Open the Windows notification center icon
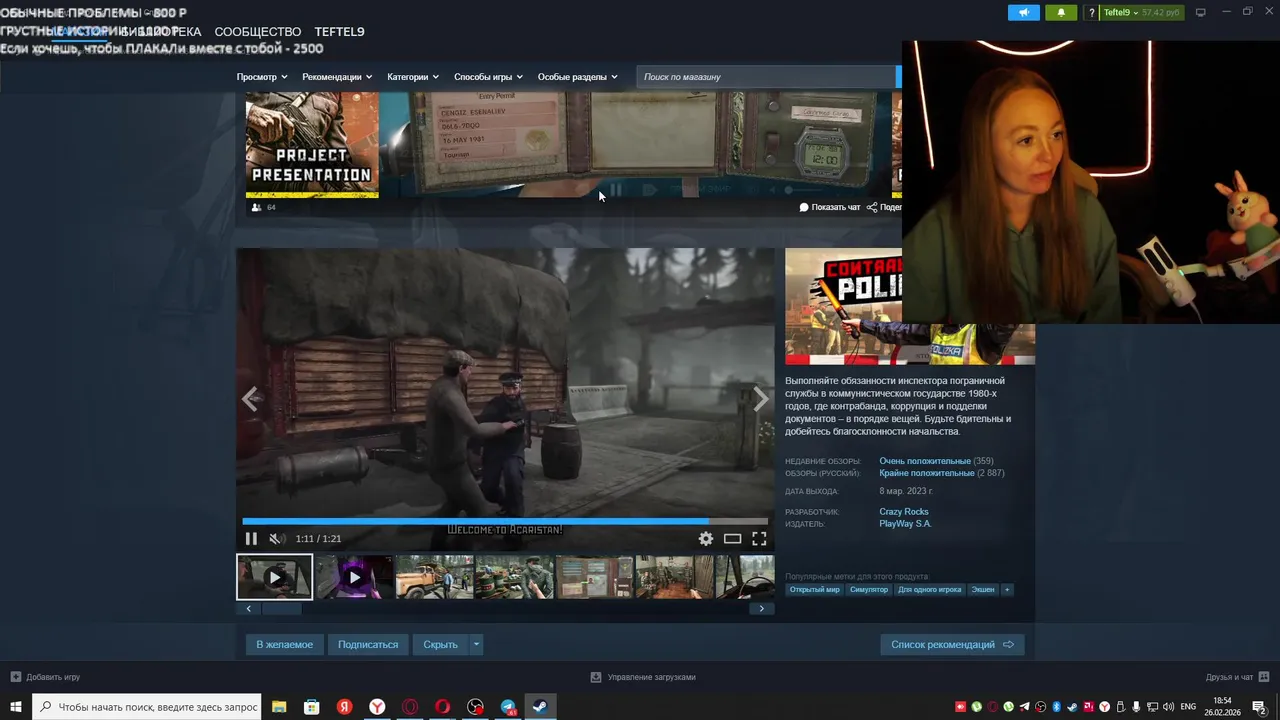This screenshot has width=1280, height=720. 1259,707
